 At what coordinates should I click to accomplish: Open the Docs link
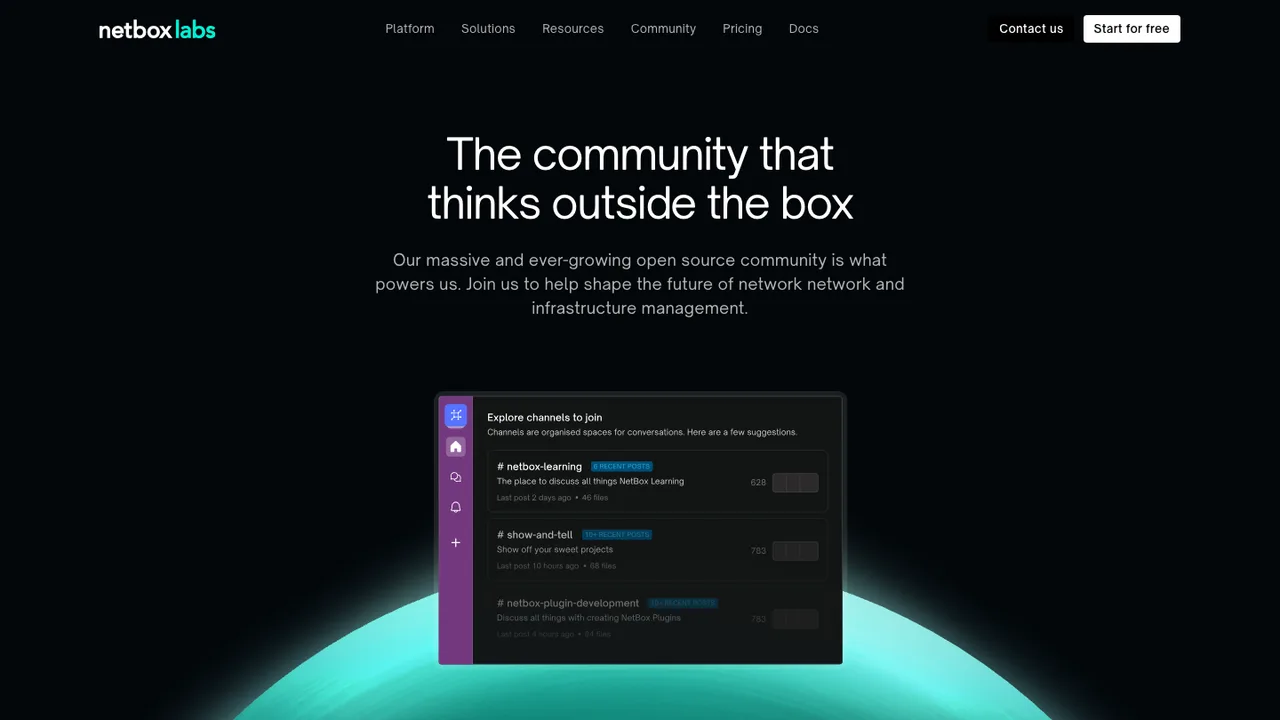click(804, 29)
